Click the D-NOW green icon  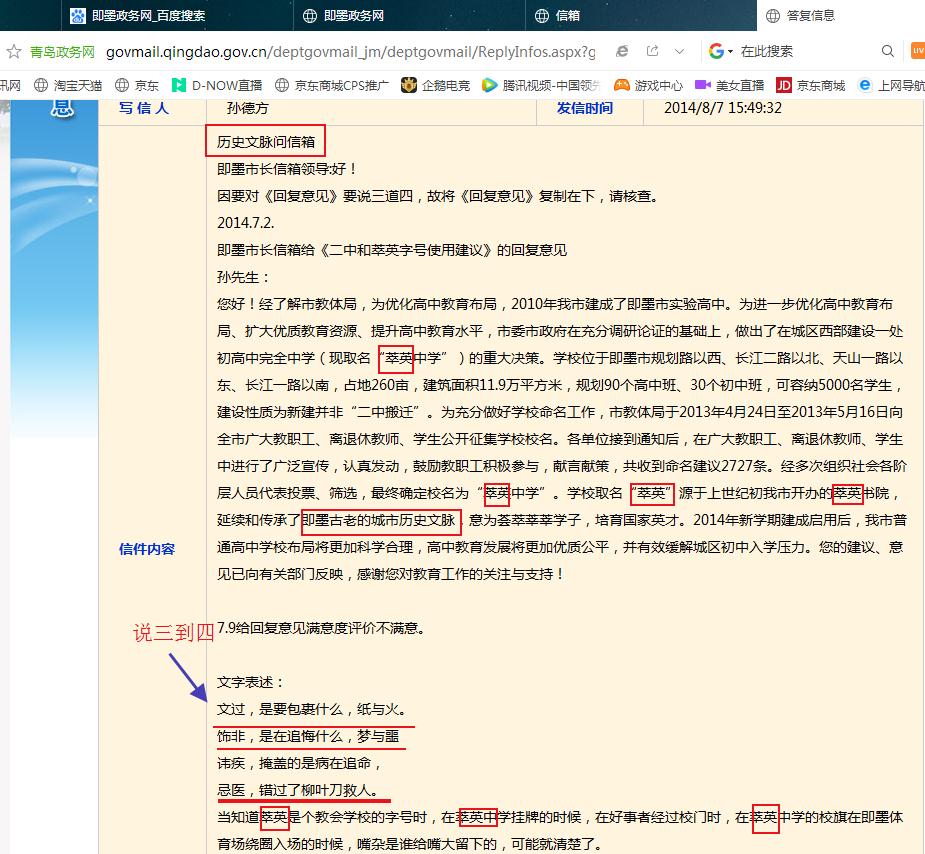(x=178, y=86)
